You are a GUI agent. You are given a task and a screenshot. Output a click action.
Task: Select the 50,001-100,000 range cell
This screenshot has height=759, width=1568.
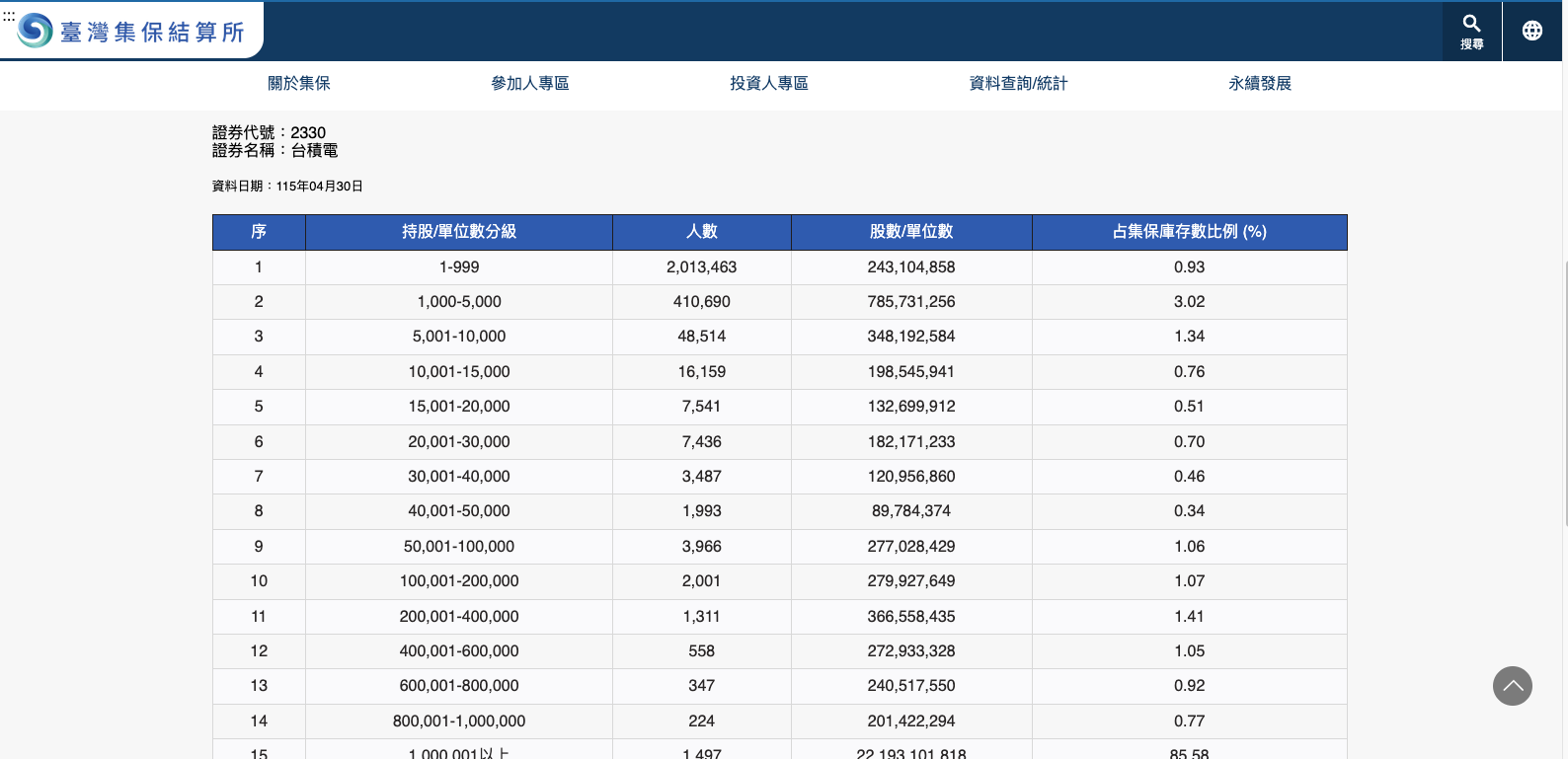[x=459, y=547]
